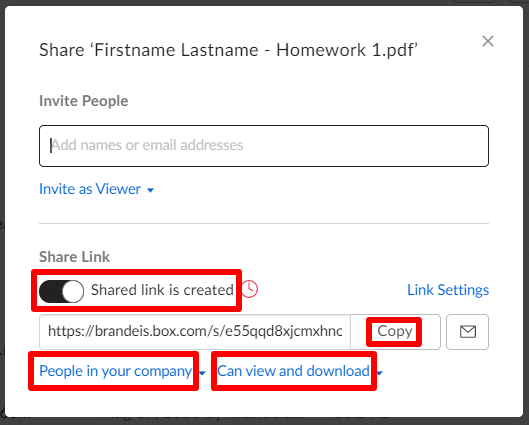Image resolution: width=529 pixels, height=425 pixels.
Task: Open Link Settings
Action: click(x=448, y=290)
